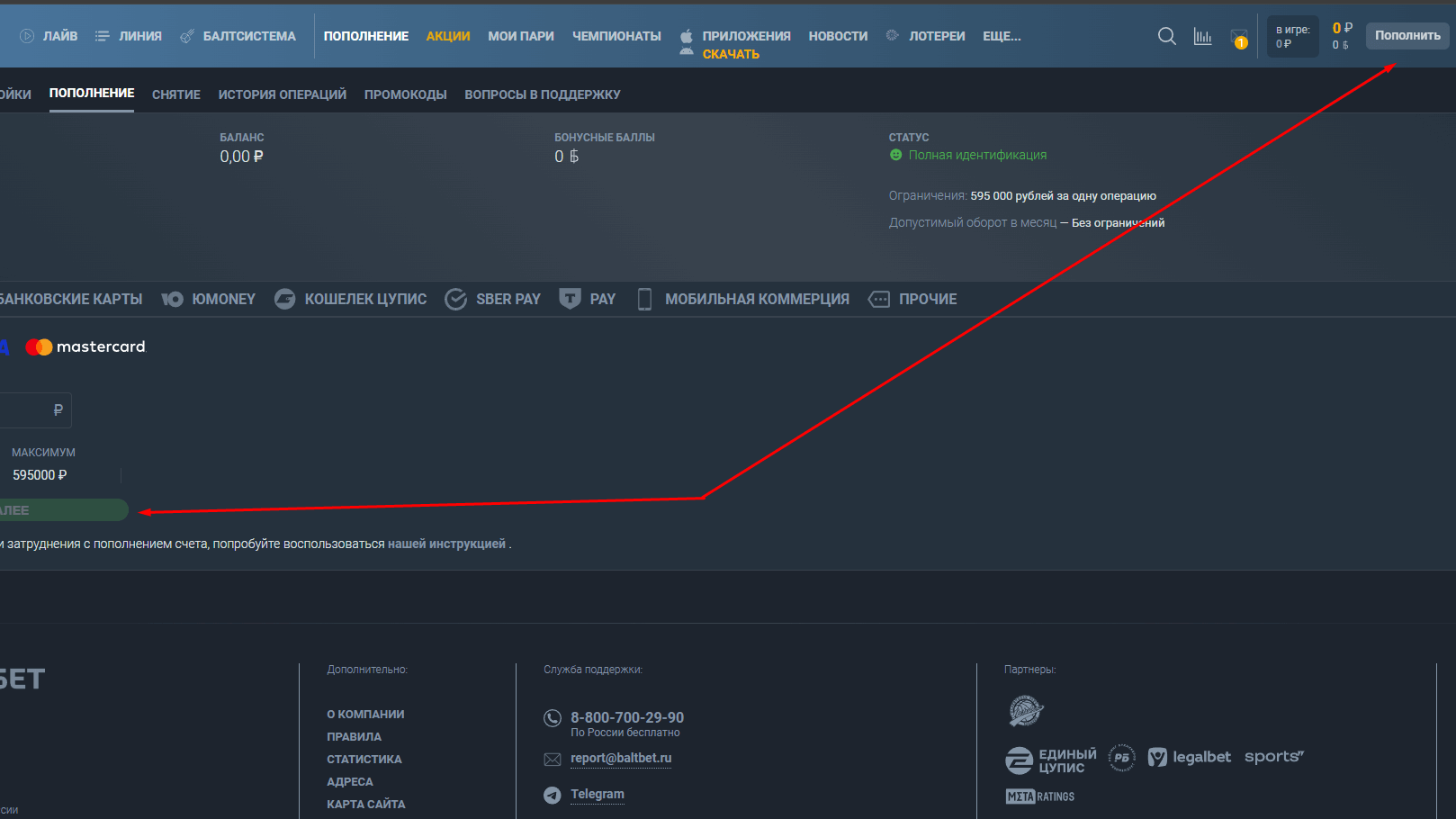1456x819 pixels.
Task: Open АКЦИИ in the top navigation
Action: [448, 36]
